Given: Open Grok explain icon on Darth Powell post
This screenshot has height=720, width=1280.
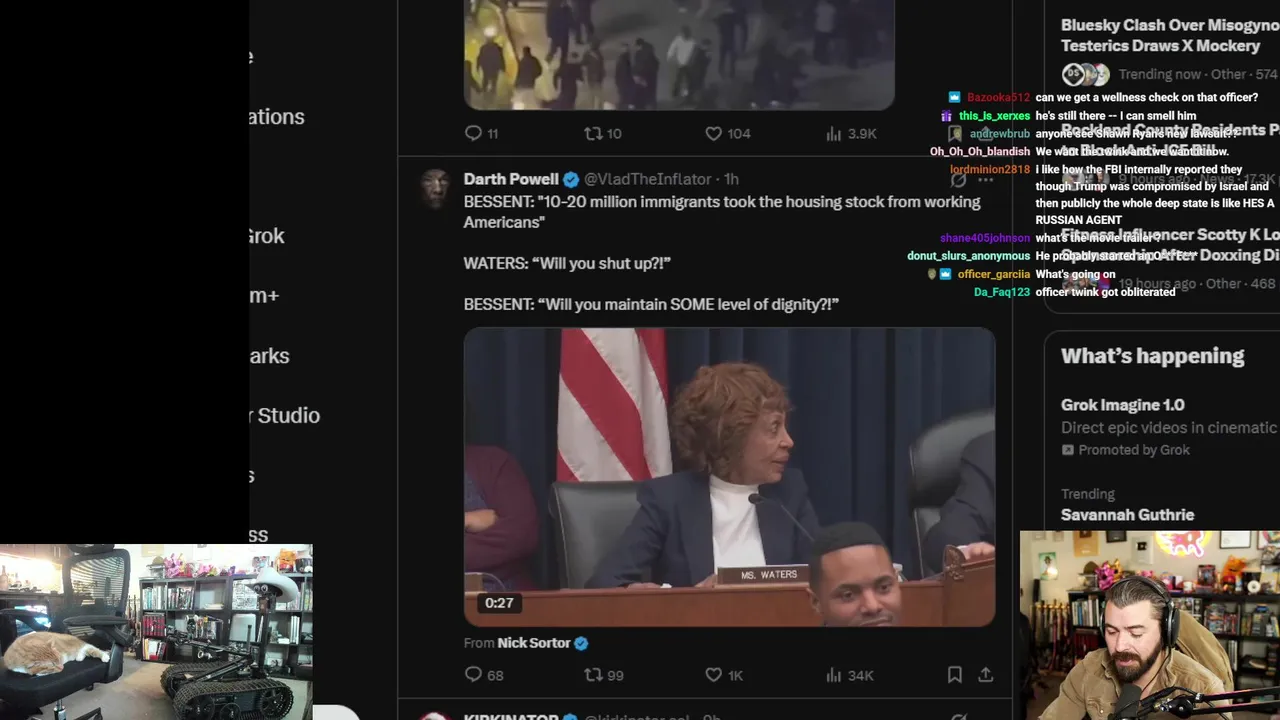Looking at the screenshot, I should 958,180.
